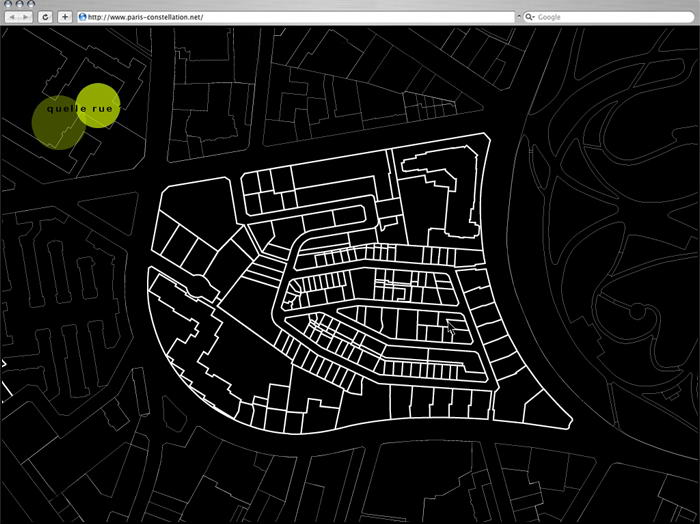Image resolution: width=700 pixels, height=524 pixels.
Task: Focus the paris-constellation.net address field
Action: [x=296, y=17]
